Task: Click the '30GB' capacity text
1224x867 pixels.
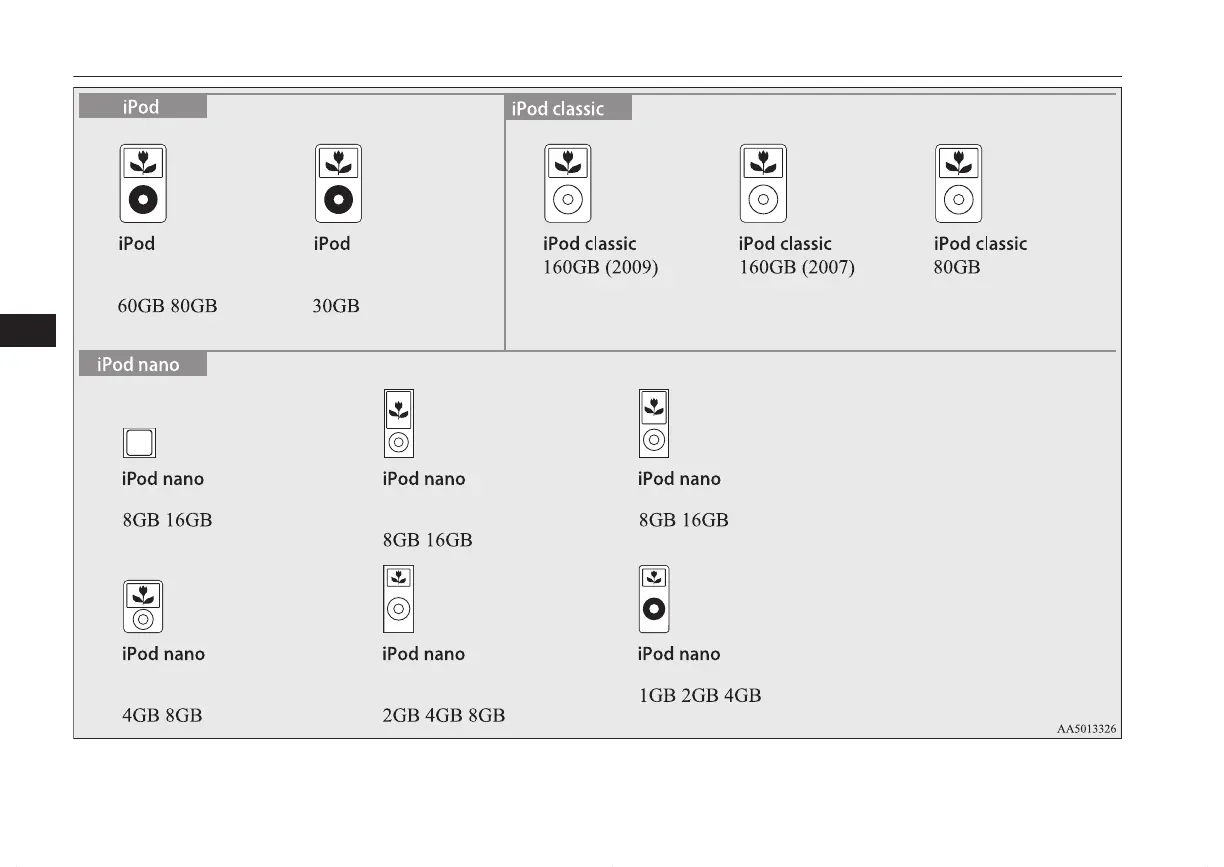Action: click(336, 306)
